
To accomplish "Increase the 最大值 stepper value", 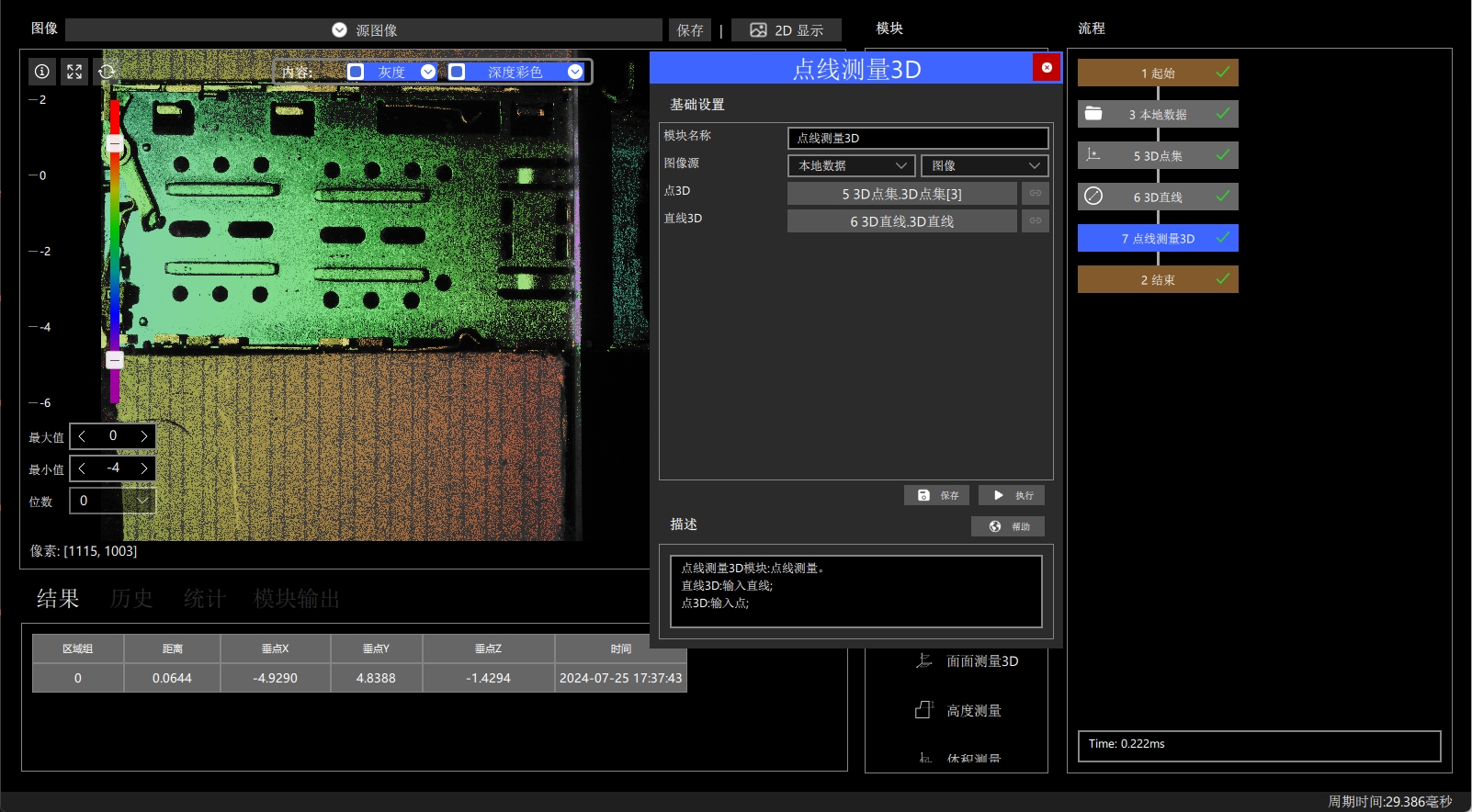I will click(144, 436).
